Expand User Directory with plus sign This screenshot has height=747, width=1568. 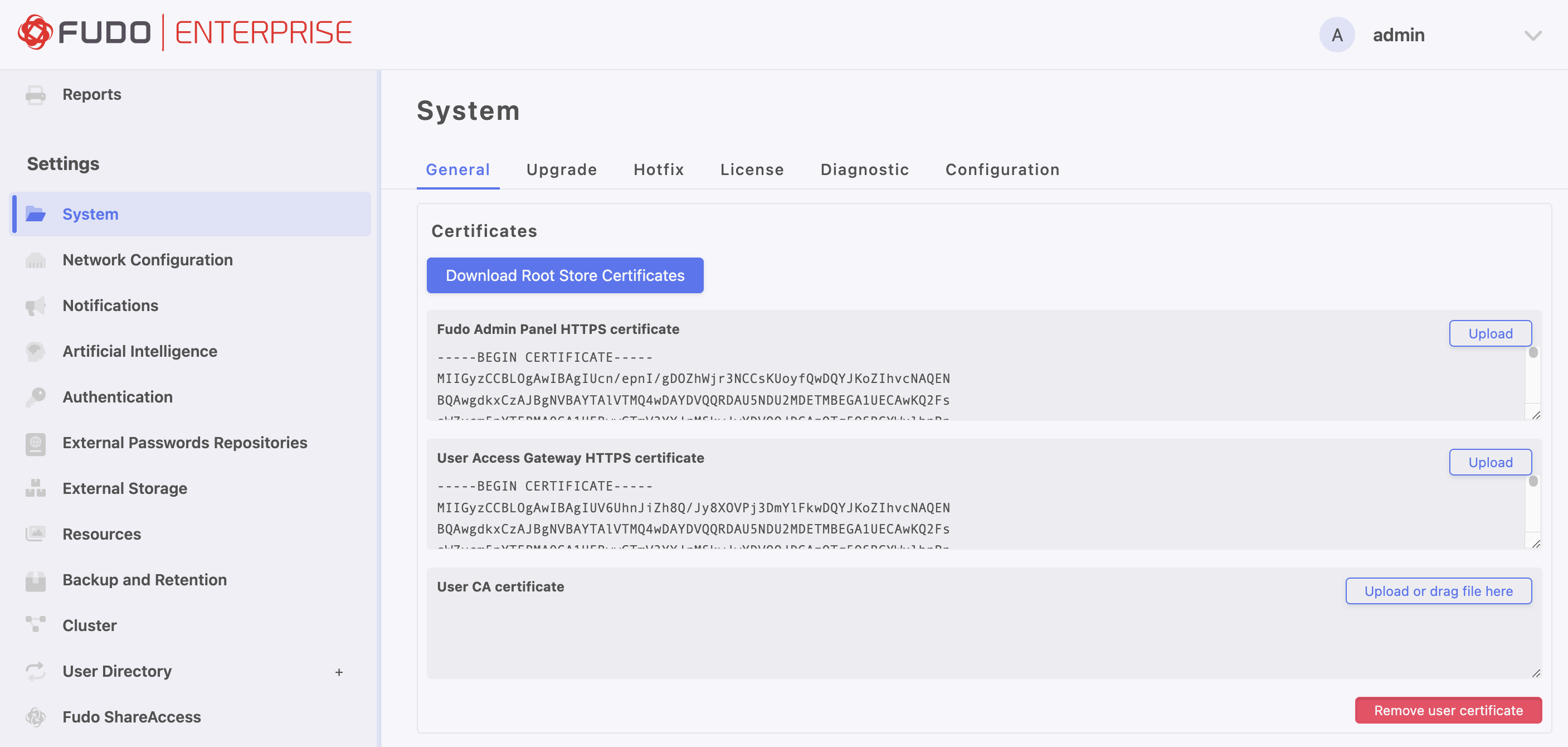(339, 672)
